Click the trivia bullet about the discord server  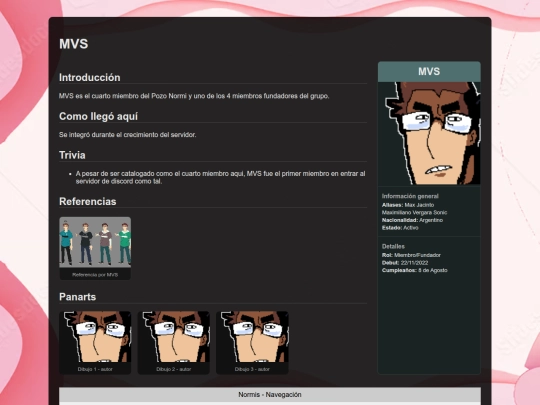(x=220, y=177)
